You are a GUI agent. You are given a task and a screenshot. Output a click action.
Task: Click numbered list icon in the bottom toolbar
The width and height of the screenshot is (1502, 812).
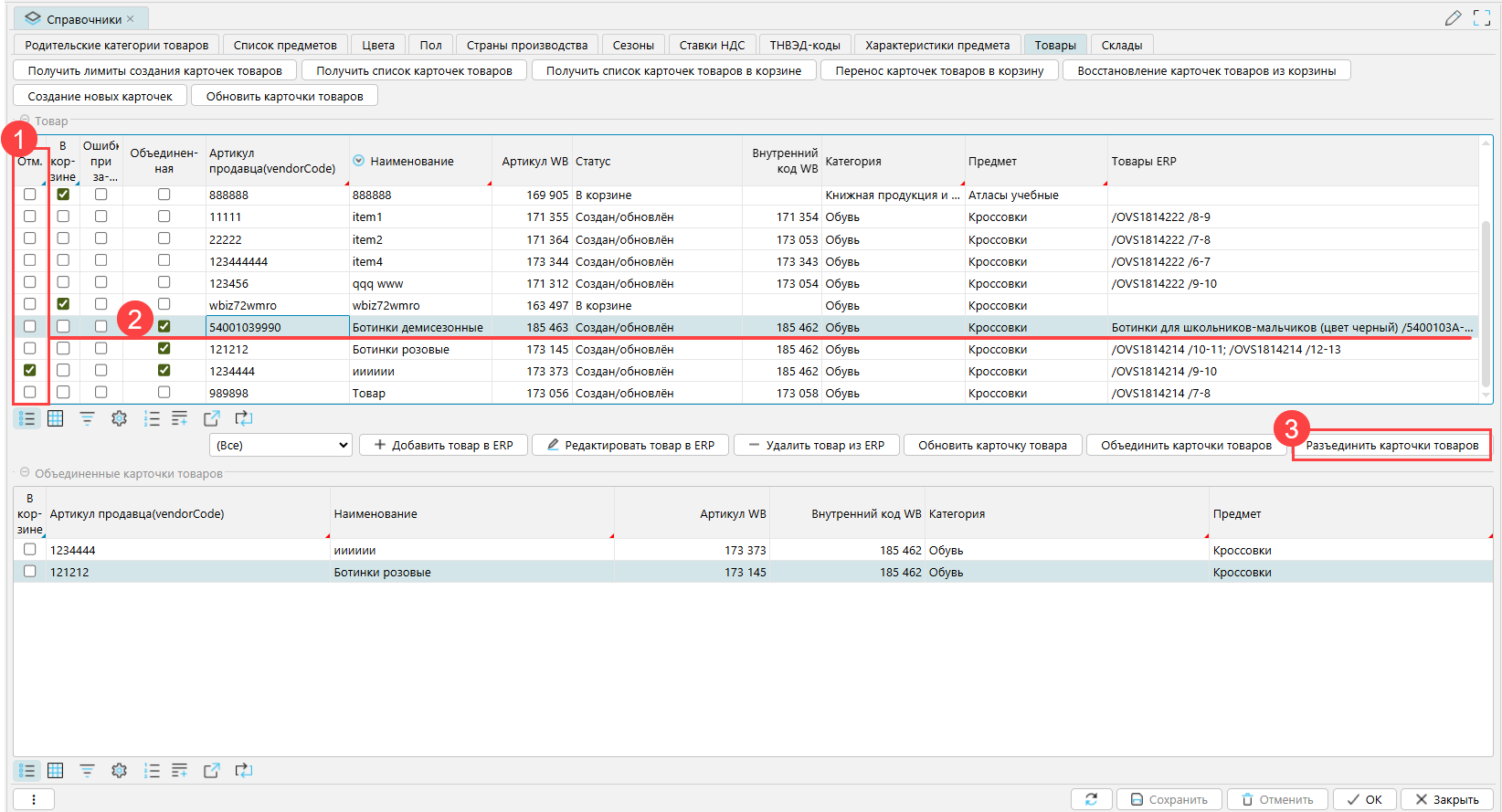tap(152, 771)
